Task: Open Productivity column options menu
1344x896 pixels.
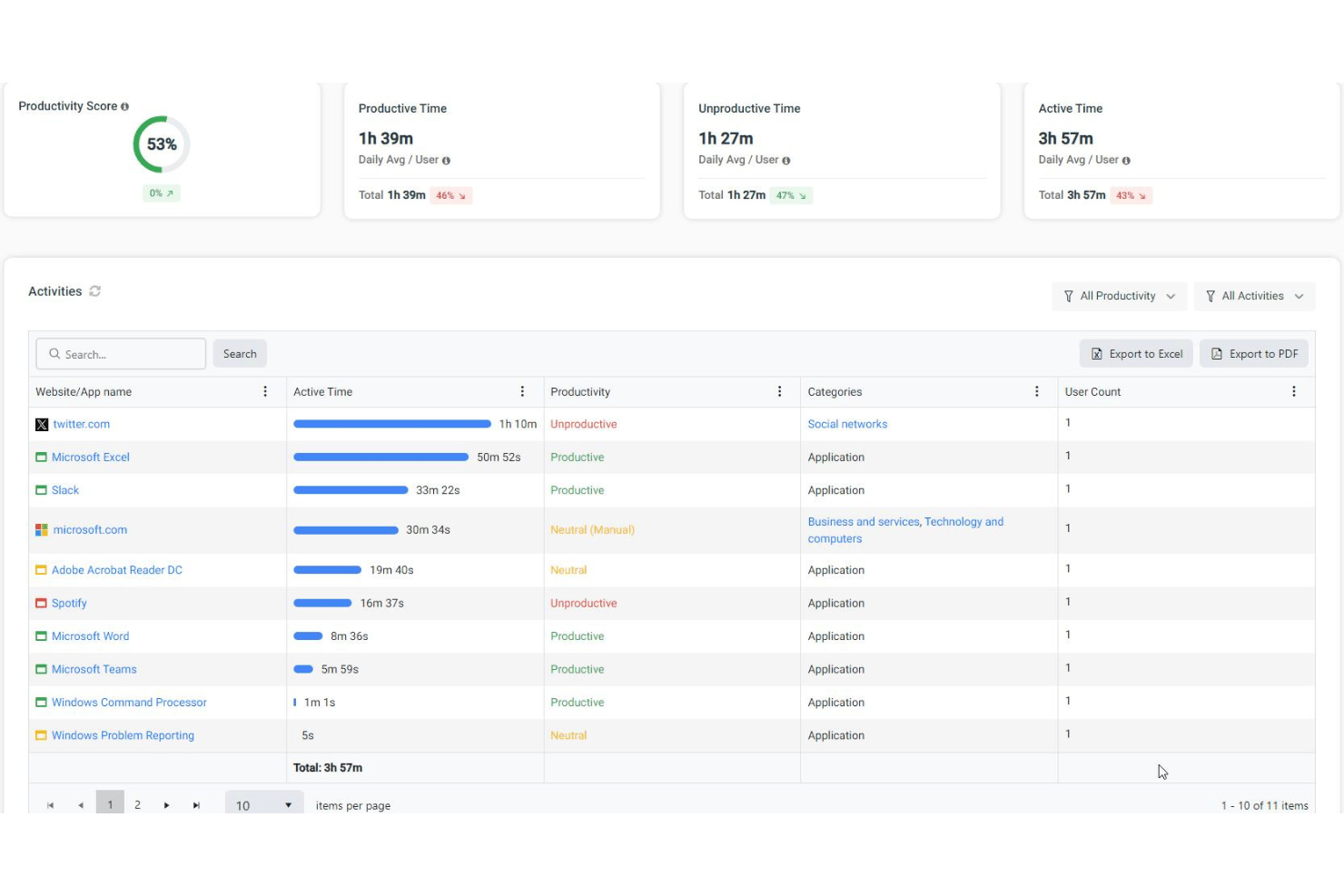Action: 779,391
